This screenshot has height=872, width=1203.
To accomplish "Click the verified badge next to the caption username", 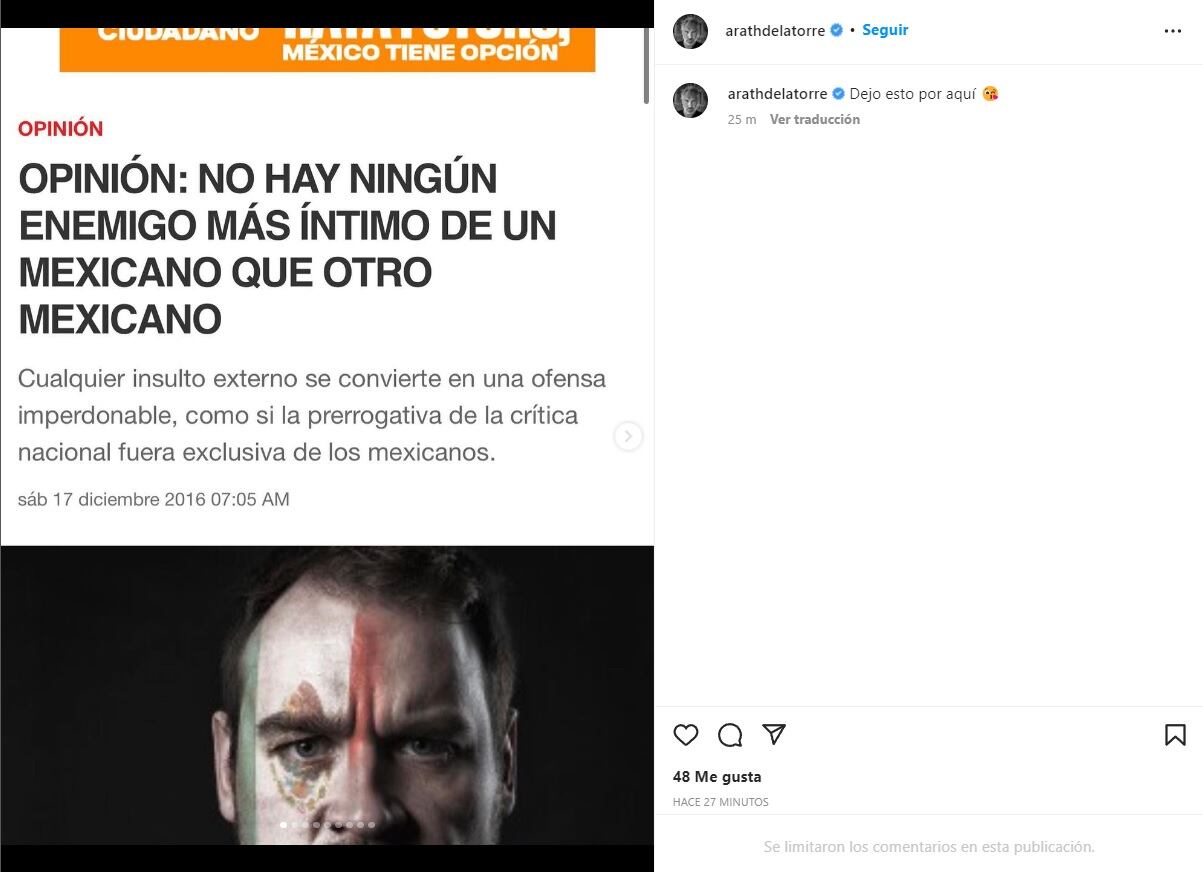I will click(x=838, y=94).
